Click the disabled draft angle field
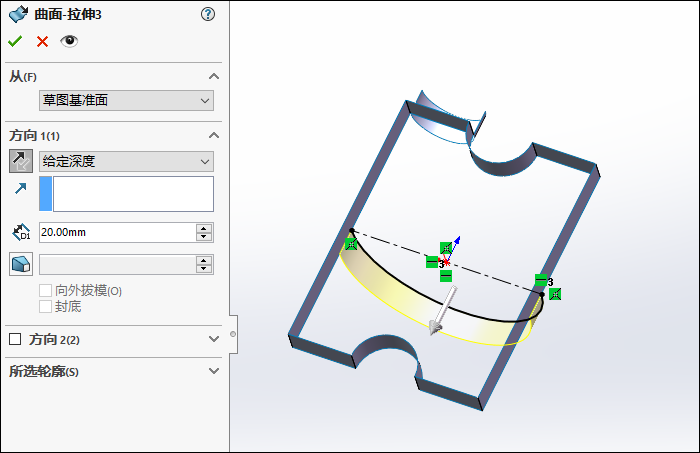700x453 pixels. (117, 265)
